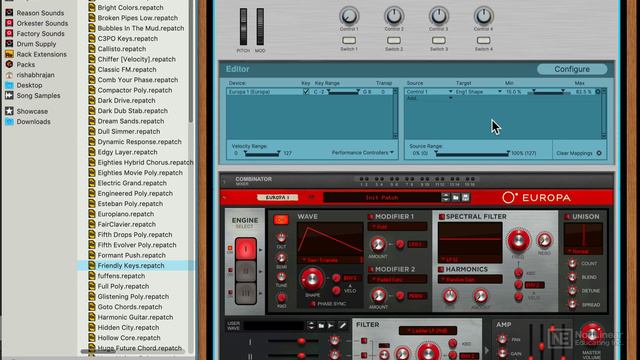This screenshot has width=640, height=360.
Task: Click the Configure button in Editor
Action: coord(572,69)
